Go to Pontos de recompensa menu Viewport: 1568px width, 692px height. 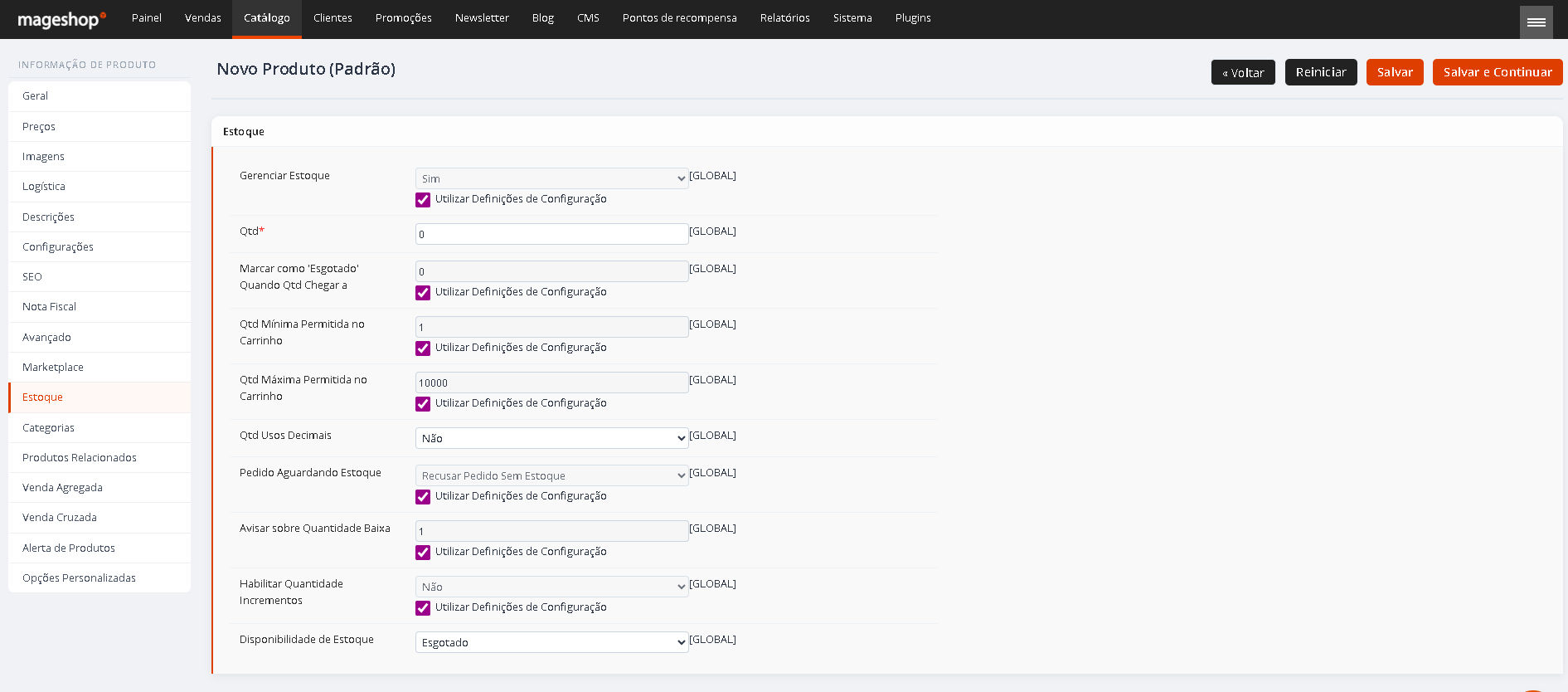point(680,18)
